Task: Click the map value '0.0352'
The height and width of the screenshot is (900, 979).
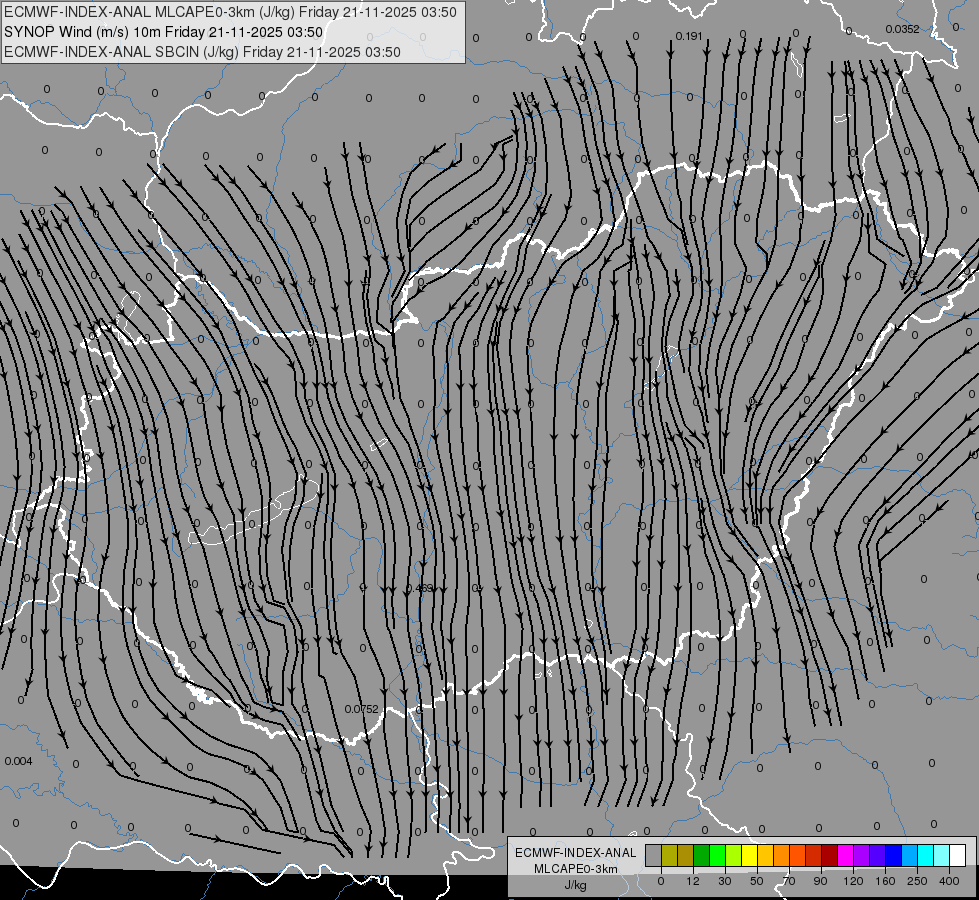Action: (902, 29)
